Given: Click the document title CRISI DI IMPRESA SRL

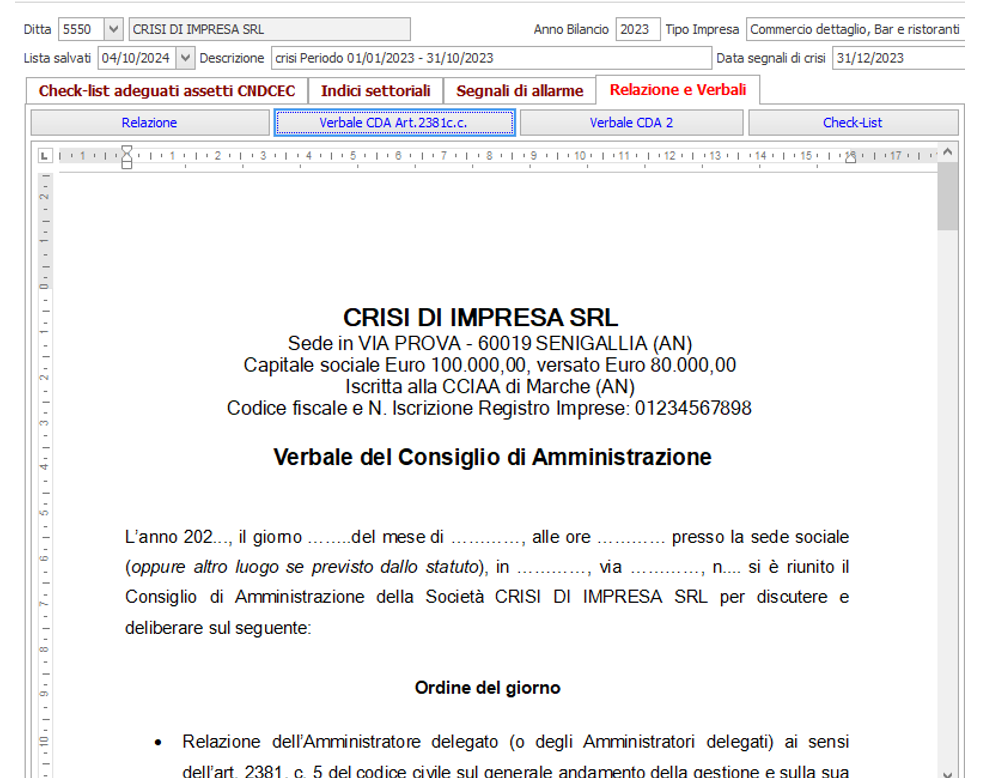Looking at the screenshot, I should click(480, 317).
